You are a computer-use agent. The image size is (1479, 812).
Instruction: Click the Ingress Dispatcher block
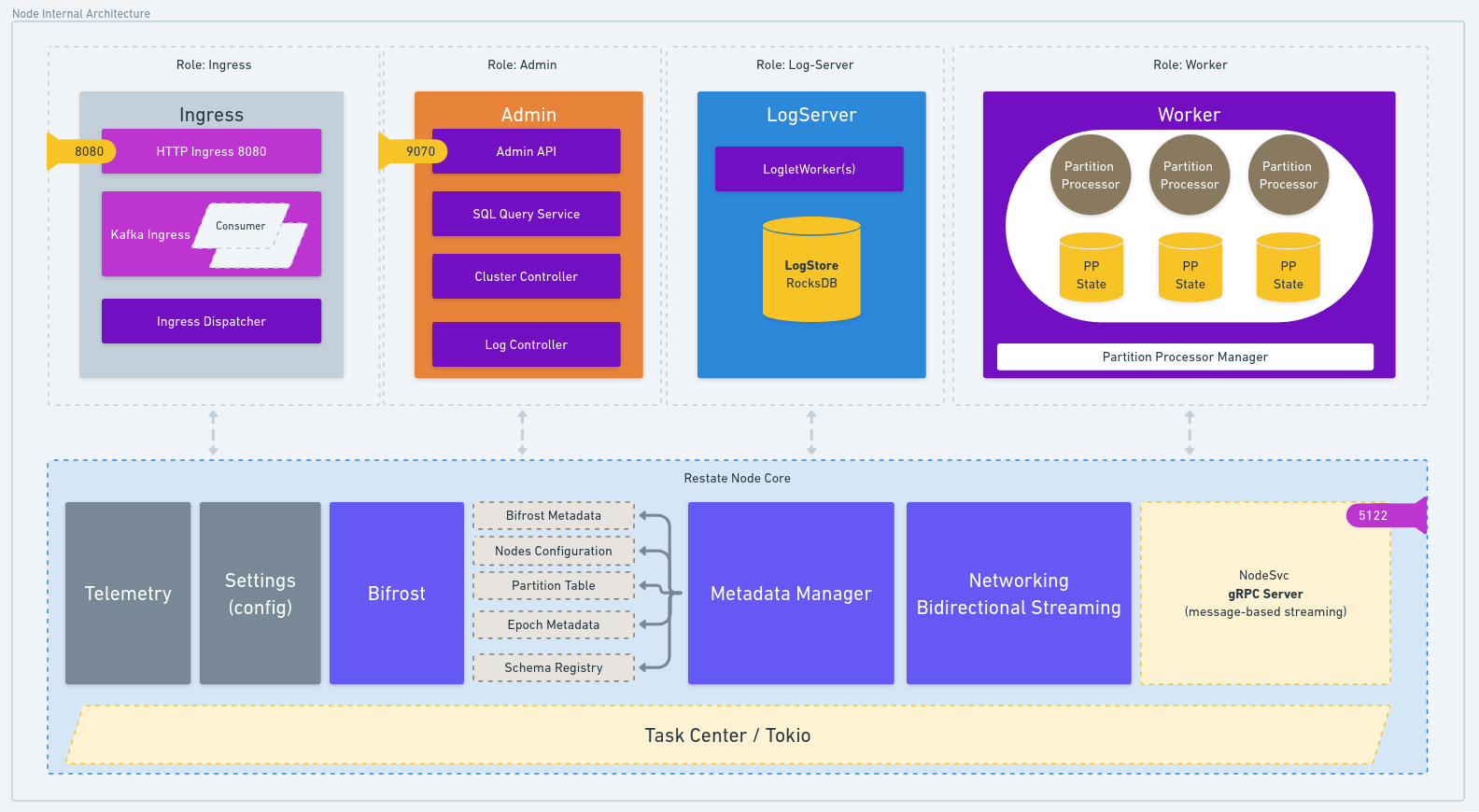pyautogui.click(x=211, y=321)
